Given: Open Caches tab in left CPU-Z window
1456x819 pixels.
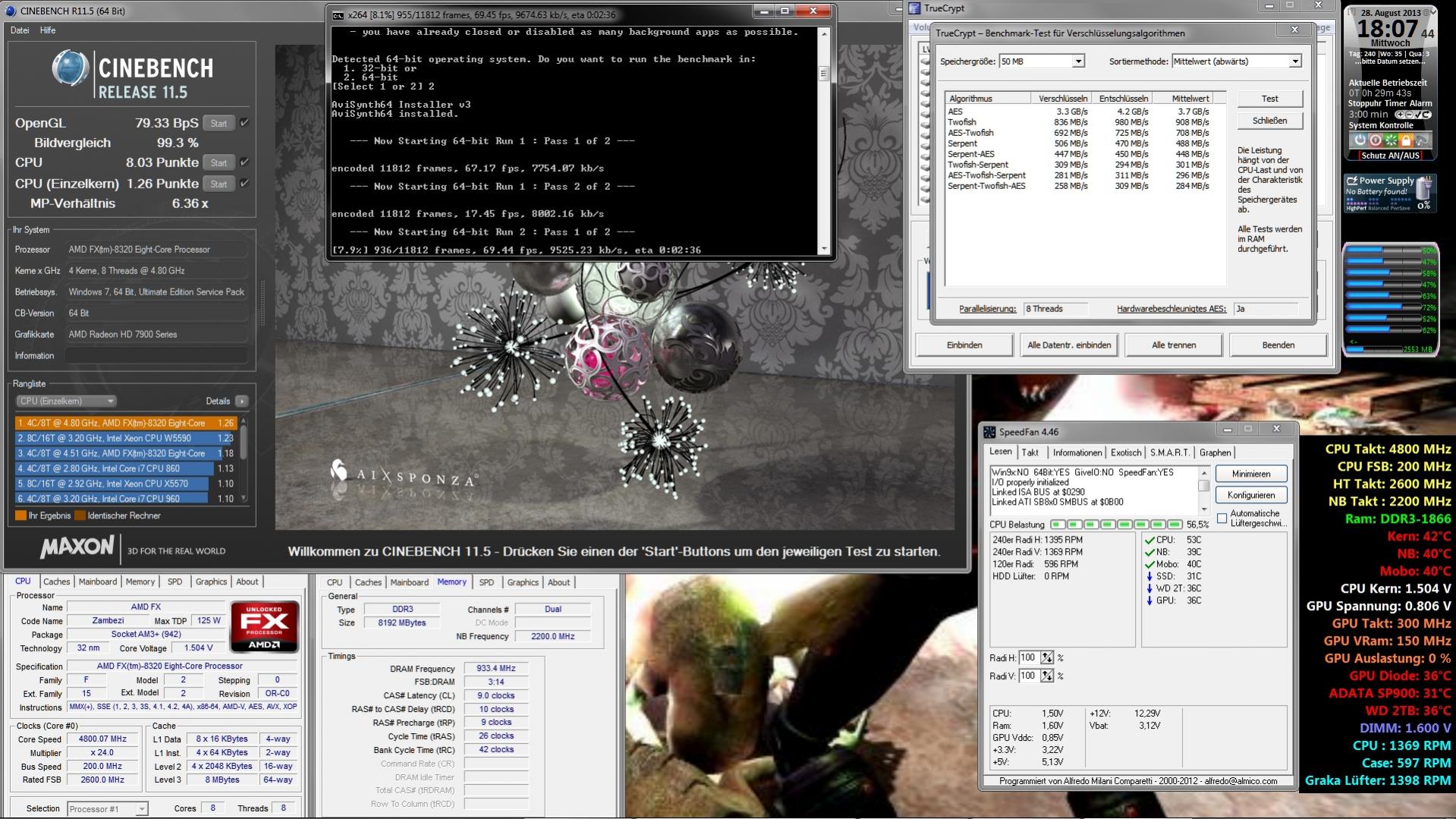Looking at the screenshot, I should [56, 581].
